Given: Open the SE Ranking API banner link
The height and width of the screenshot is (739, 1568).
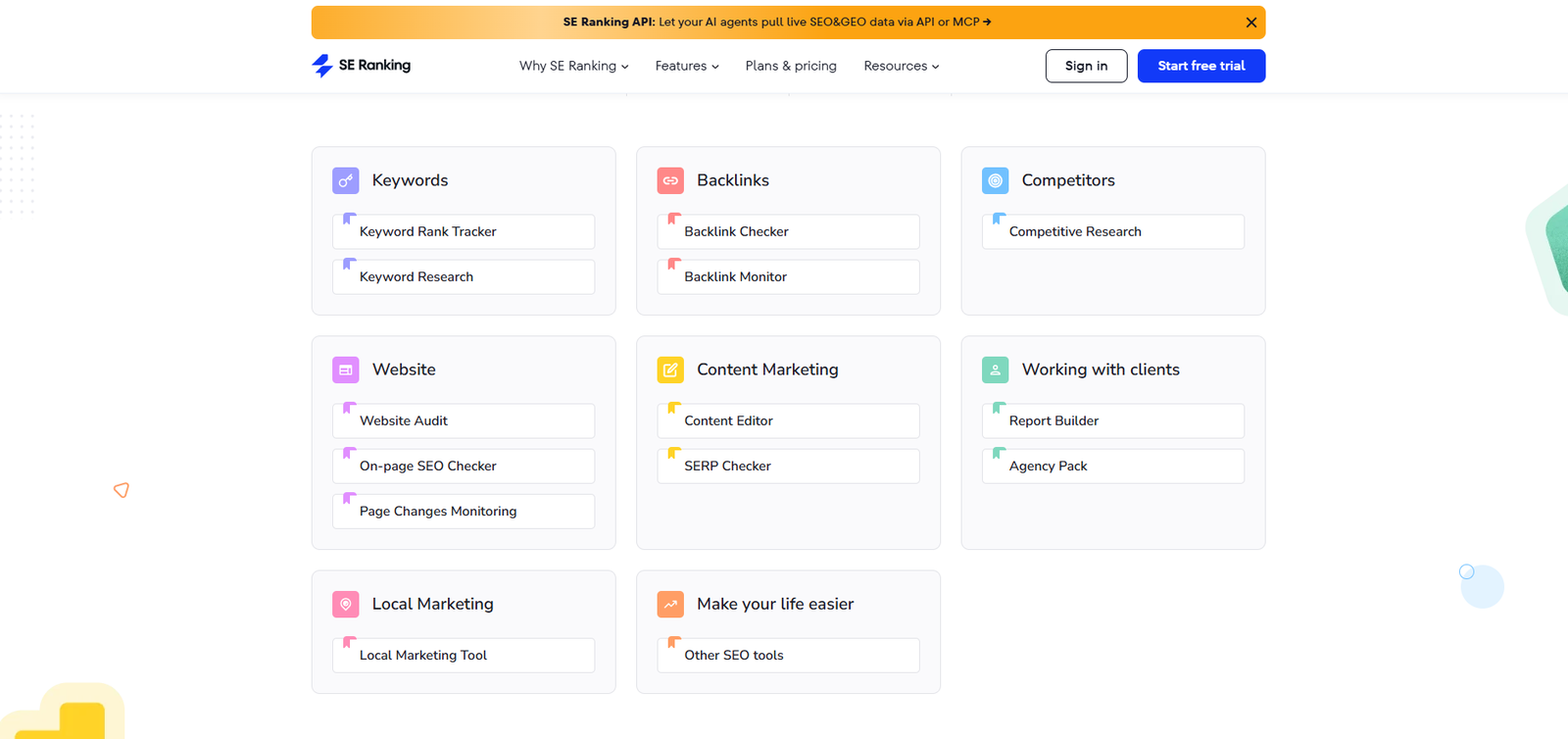Looking at the screenshot, I should tap(777, 22).
